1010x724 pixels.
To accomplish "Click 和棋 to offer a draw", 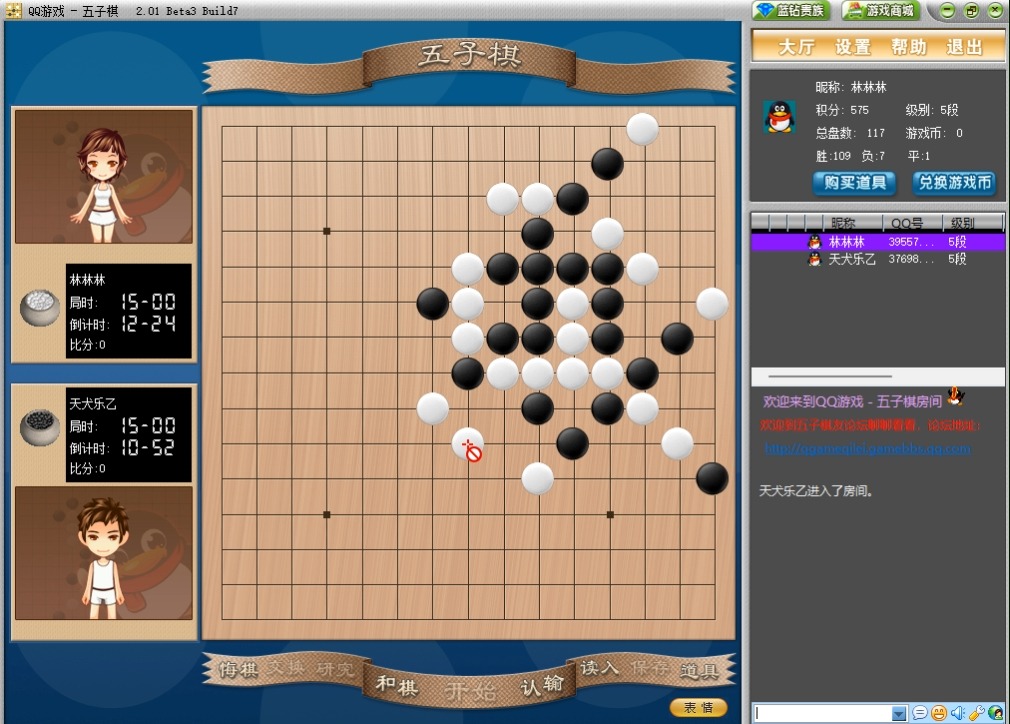I will coord(397,685).
